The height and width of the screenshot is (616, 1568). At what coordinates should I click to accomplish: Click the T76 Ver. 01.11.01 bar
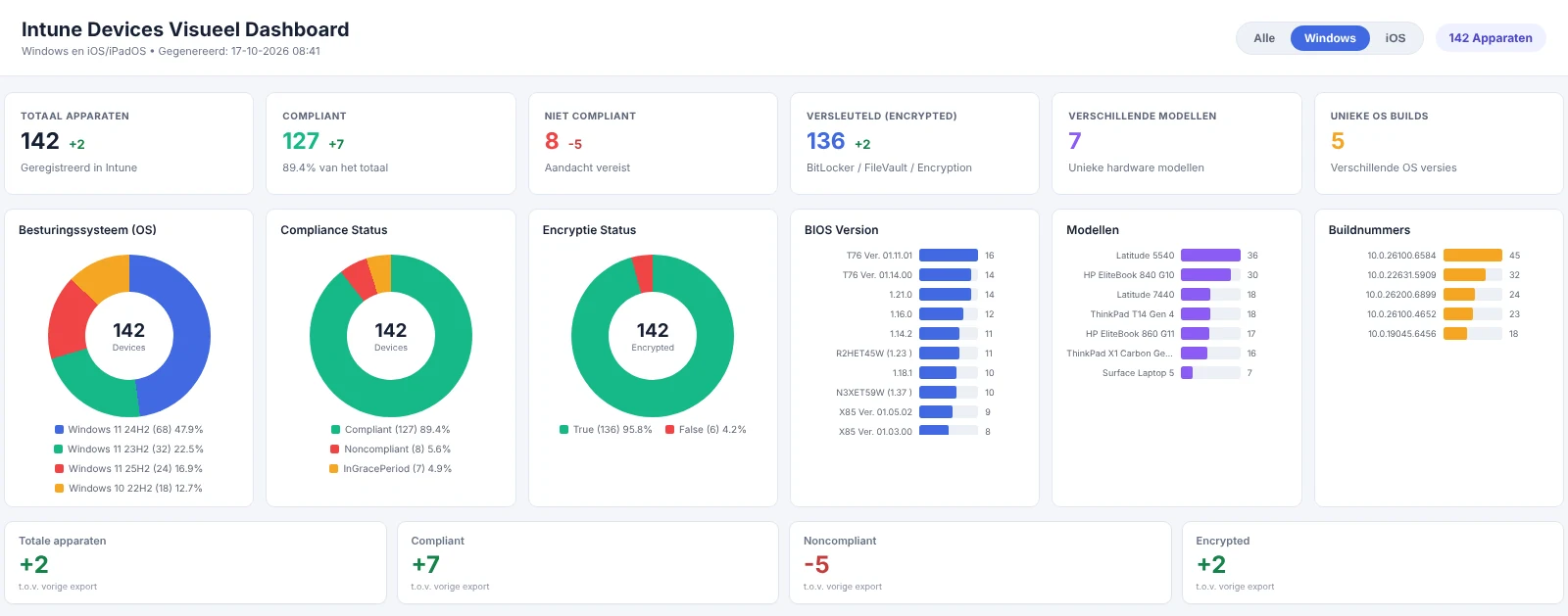949,256
